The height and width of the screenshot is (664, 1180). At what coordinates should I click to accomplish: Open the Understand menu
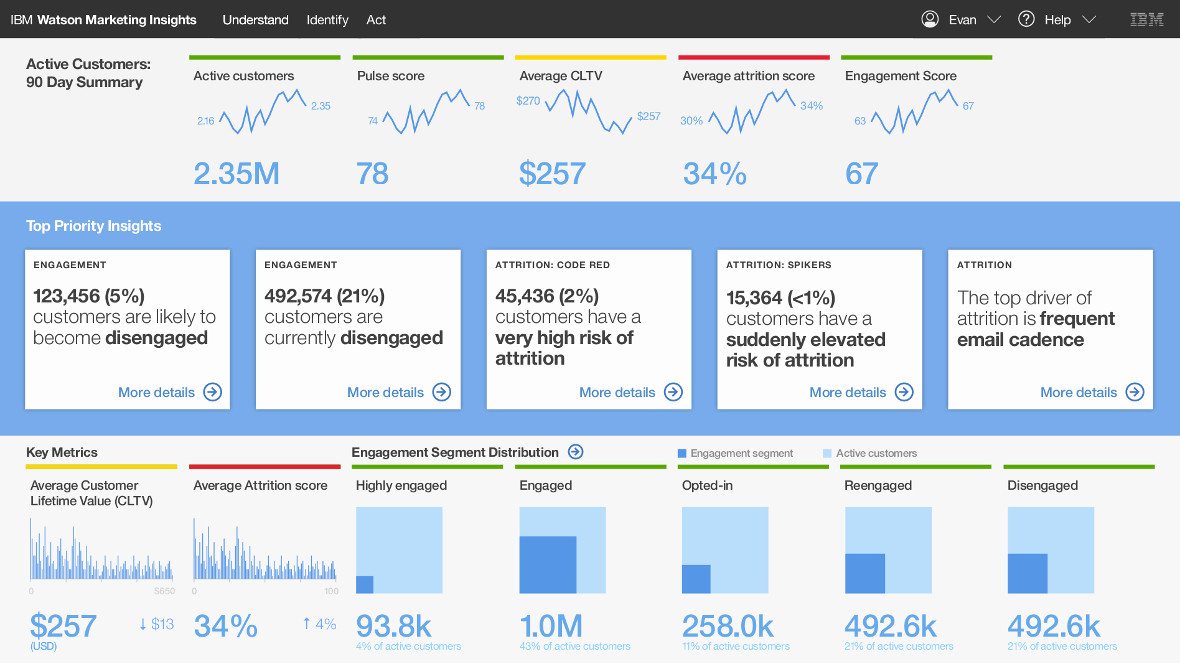255,20
